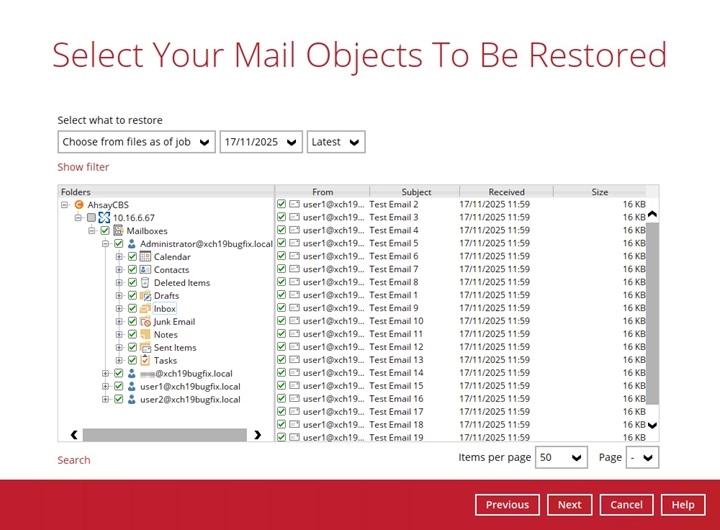Image resolution: width=720 pixels, height=530 pixels.
Task: Click the Tasks folder icon
Action: [x=145, y=360]
